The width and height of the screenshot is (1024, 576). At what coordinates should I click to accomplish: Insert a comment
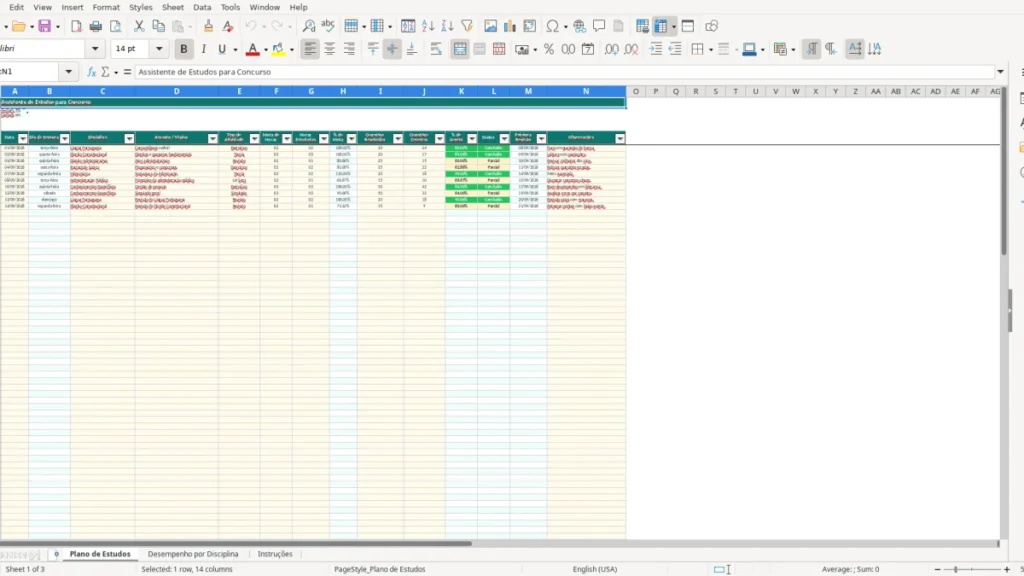(599, 26)
